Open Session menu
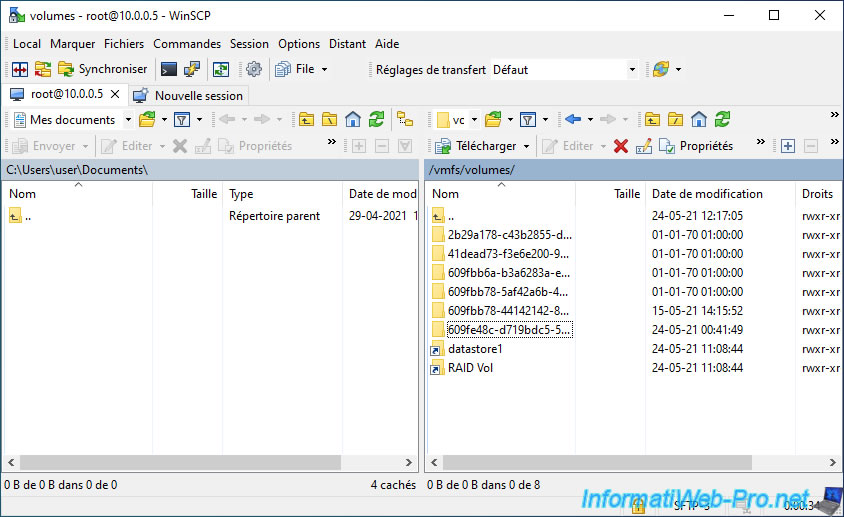Screen dimensions: 844x517 [x=249, y=44]
